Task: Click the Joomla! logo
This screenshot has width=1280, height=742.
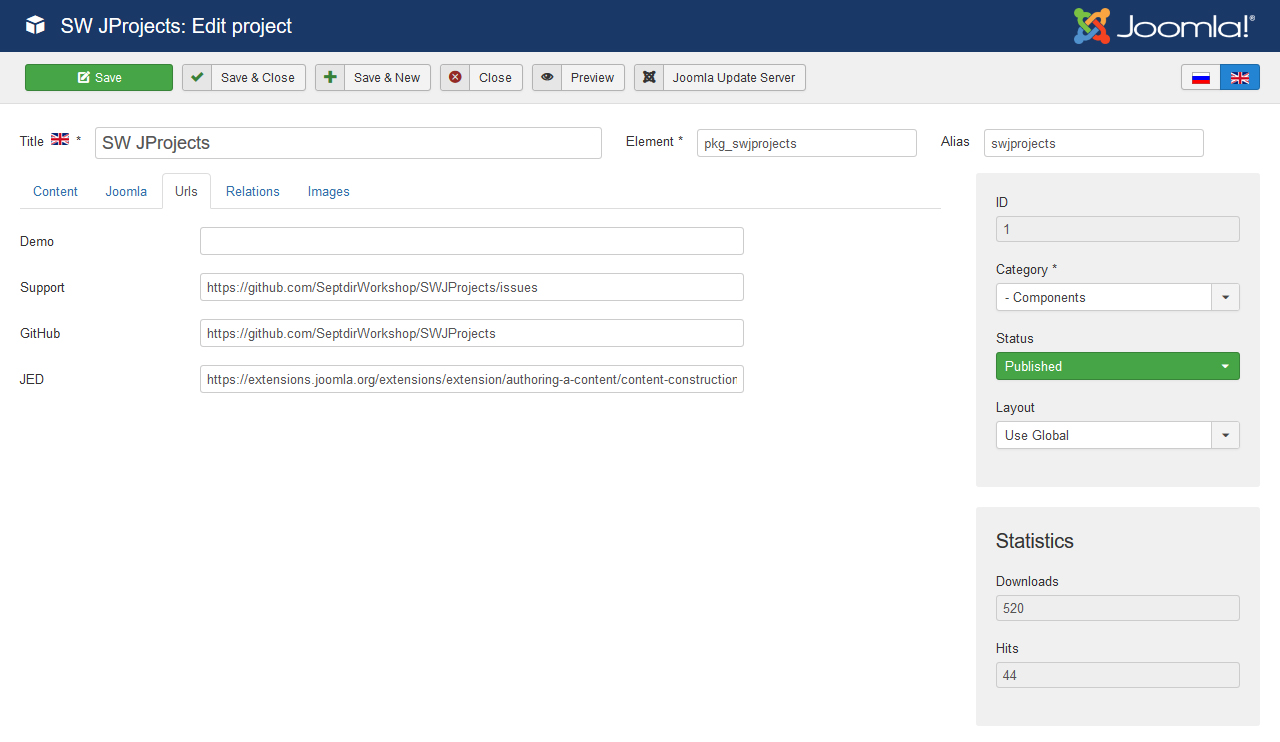Action: click(x=1164, y=26)
